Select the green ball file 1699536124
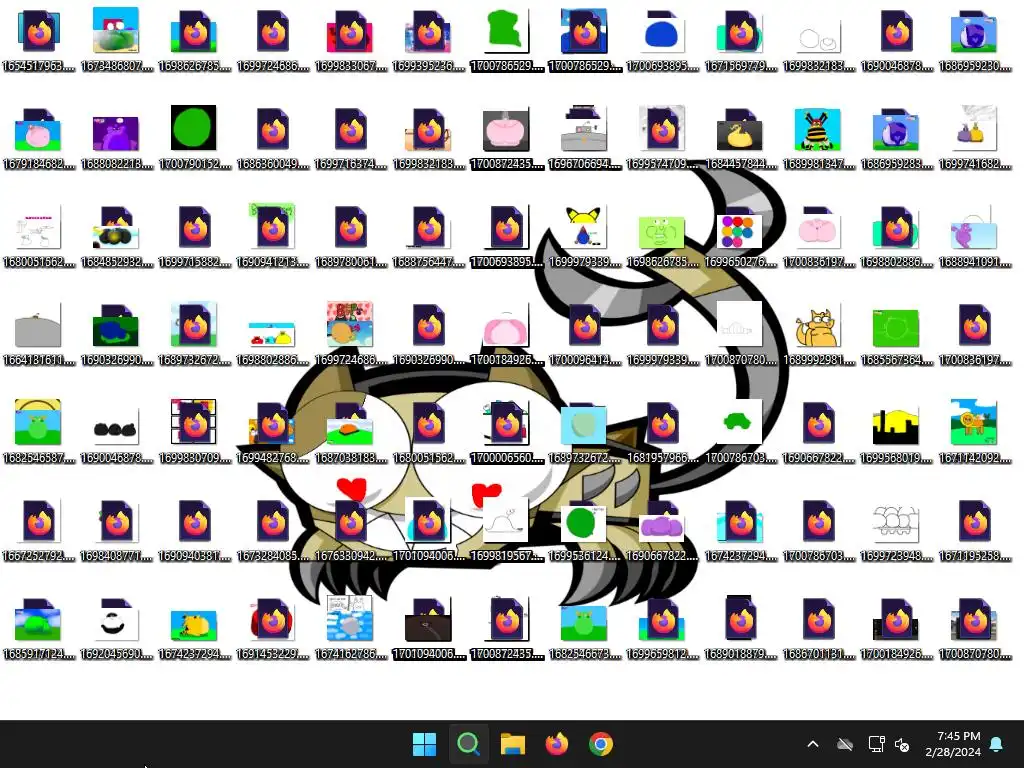The width and height of the screenshot is (1024, 768). coord(584,529)
